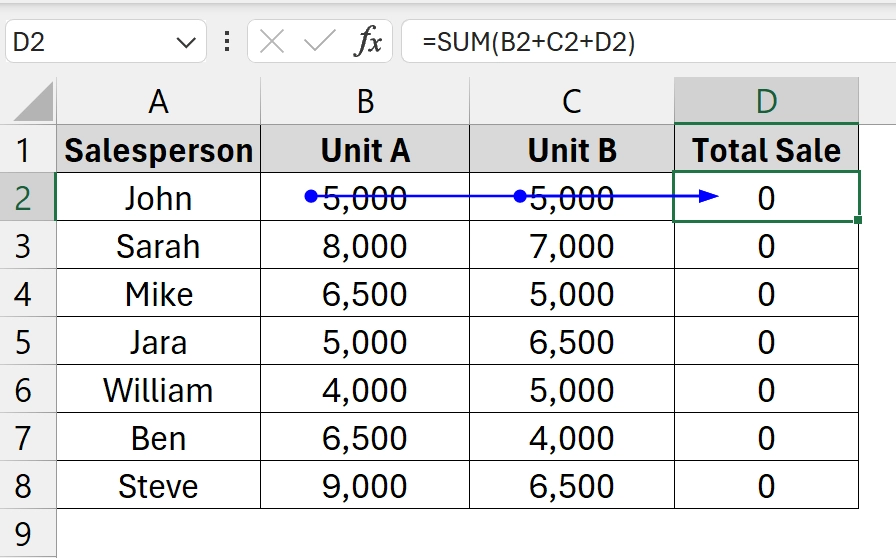Confirm the formula with the checkmark icon
896x558 pixels.
coord(319,42)
